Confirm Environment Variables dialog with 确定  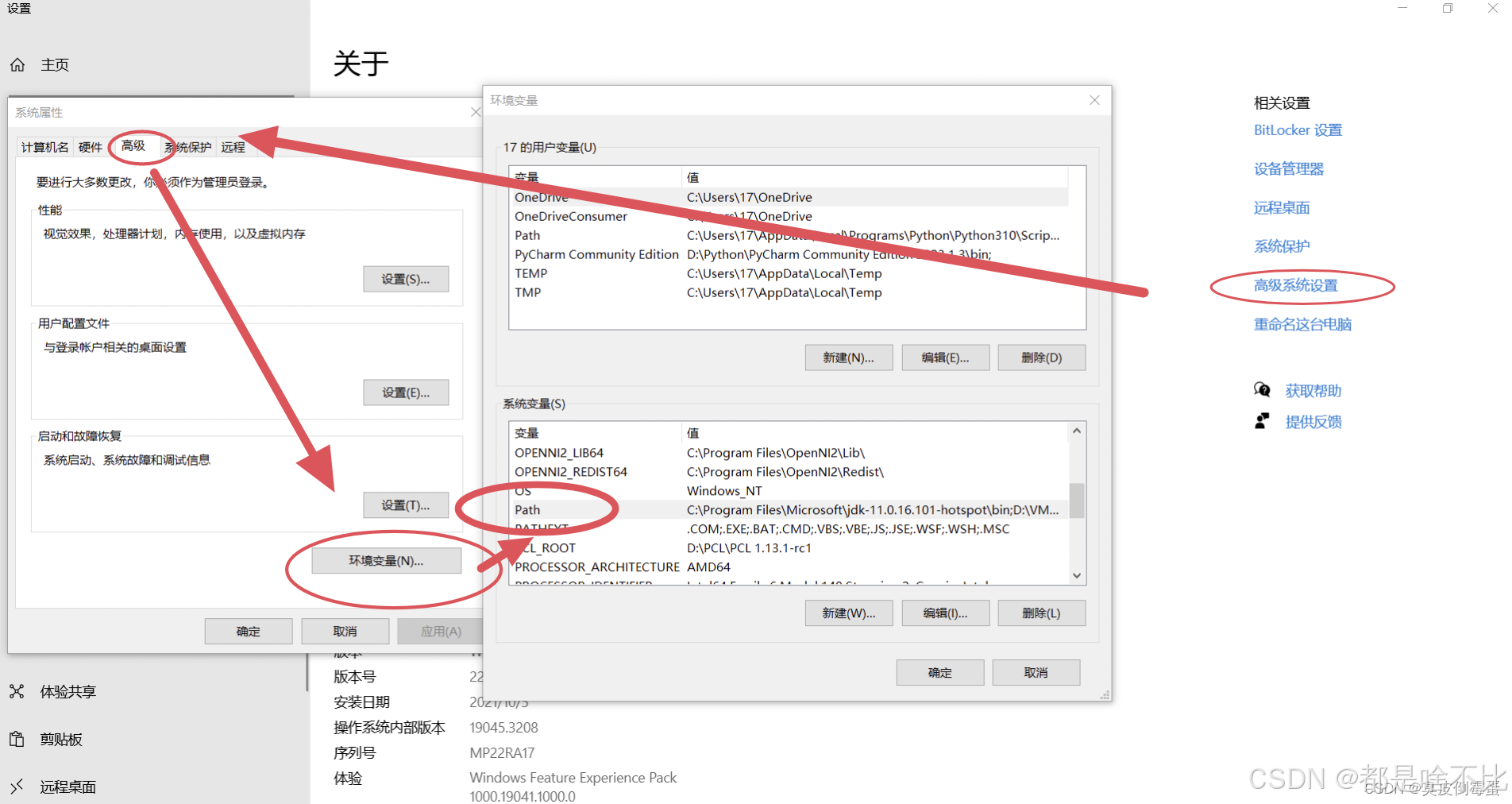(x=940, y=672)
